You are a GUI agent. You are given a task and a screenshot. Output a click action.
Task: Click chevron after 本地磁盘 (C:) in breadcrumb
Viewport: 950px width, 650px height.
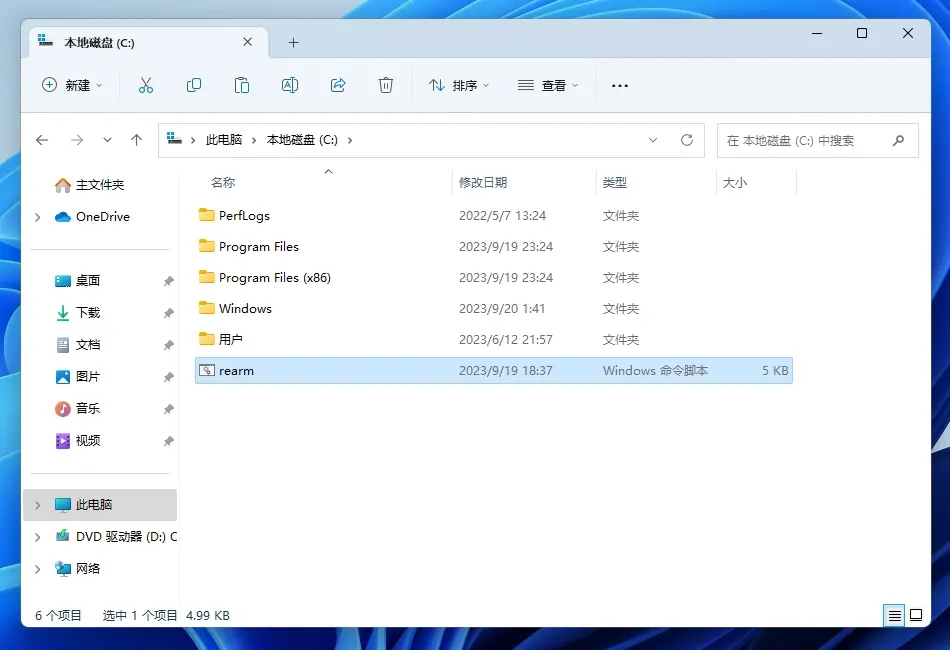pyautogui.click(x=350, y=141)
